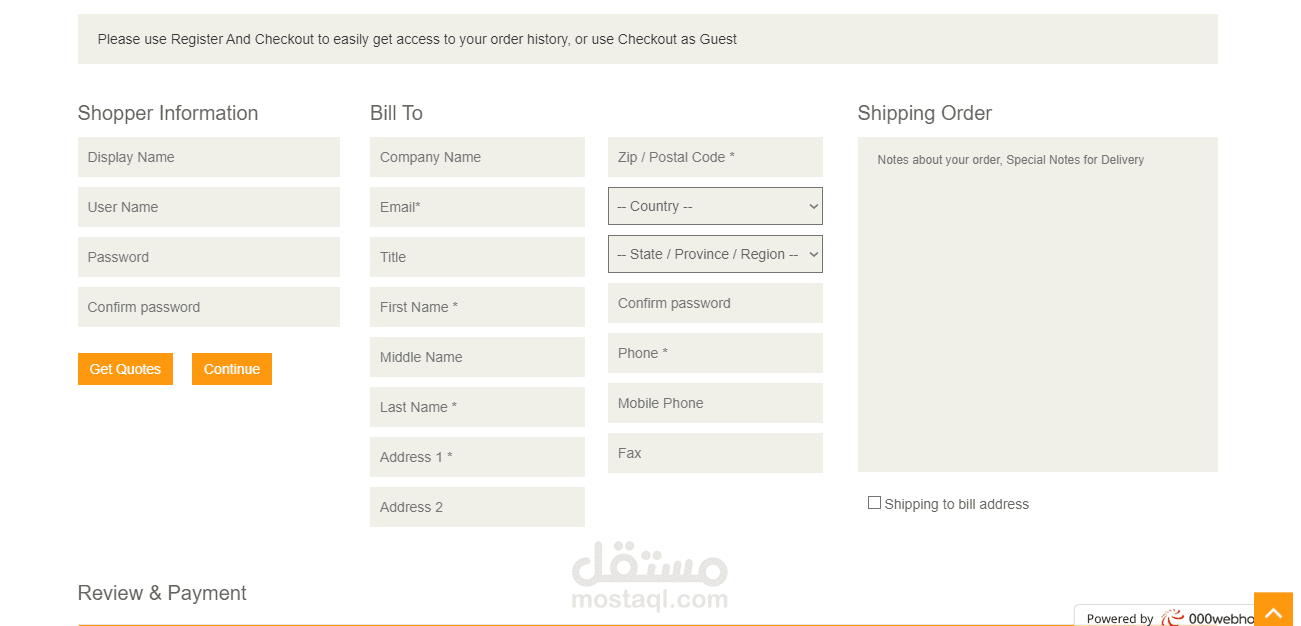Focus the order notes text area

point(1037,304)
